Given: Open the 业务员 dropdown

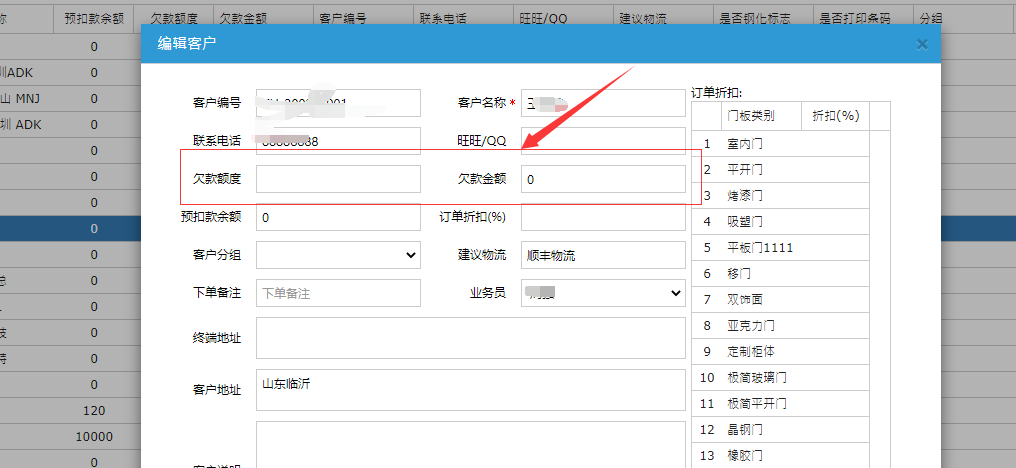Looking at the screenshot, I should click(603, 293).
